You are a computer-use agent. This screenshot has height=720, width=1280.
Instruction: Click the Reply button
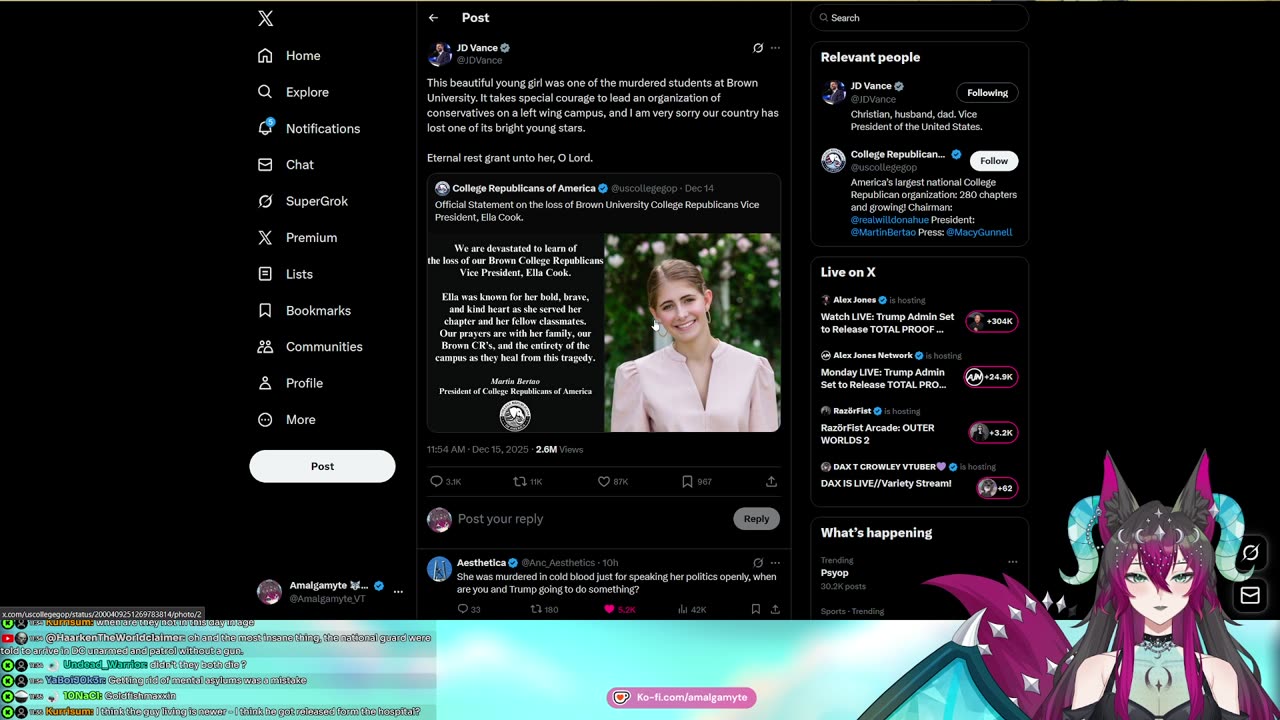click(x=756, y=519)
